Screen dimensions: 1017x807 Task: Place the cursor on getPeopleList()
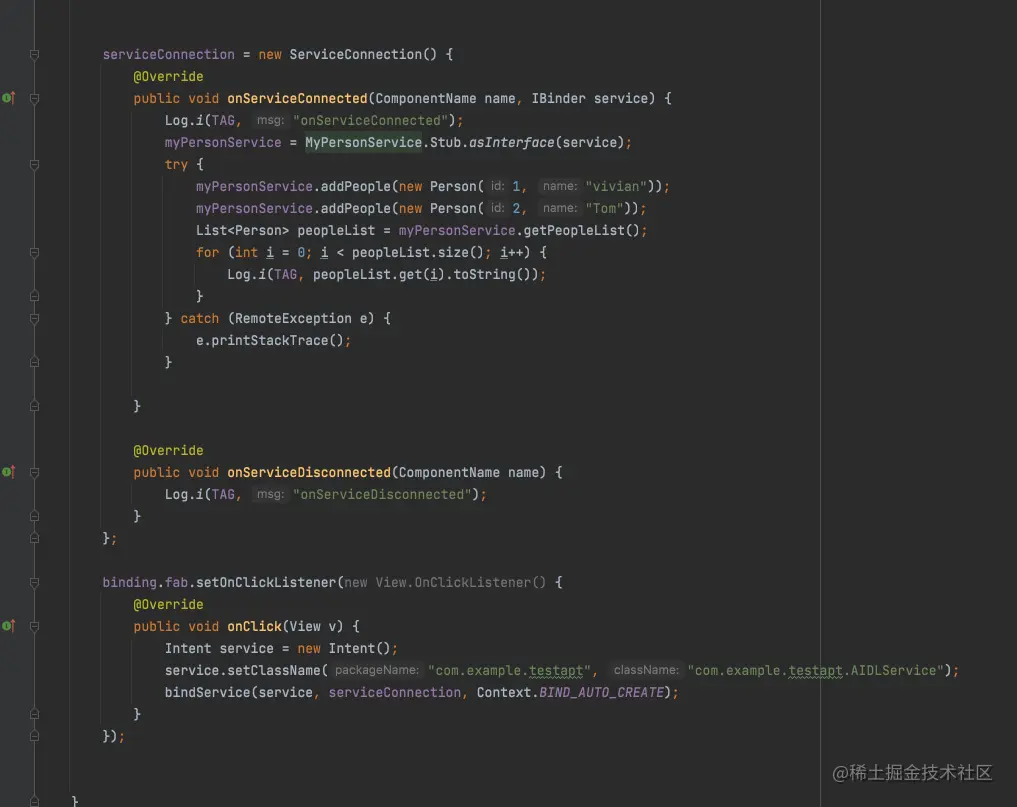point(580,230)
